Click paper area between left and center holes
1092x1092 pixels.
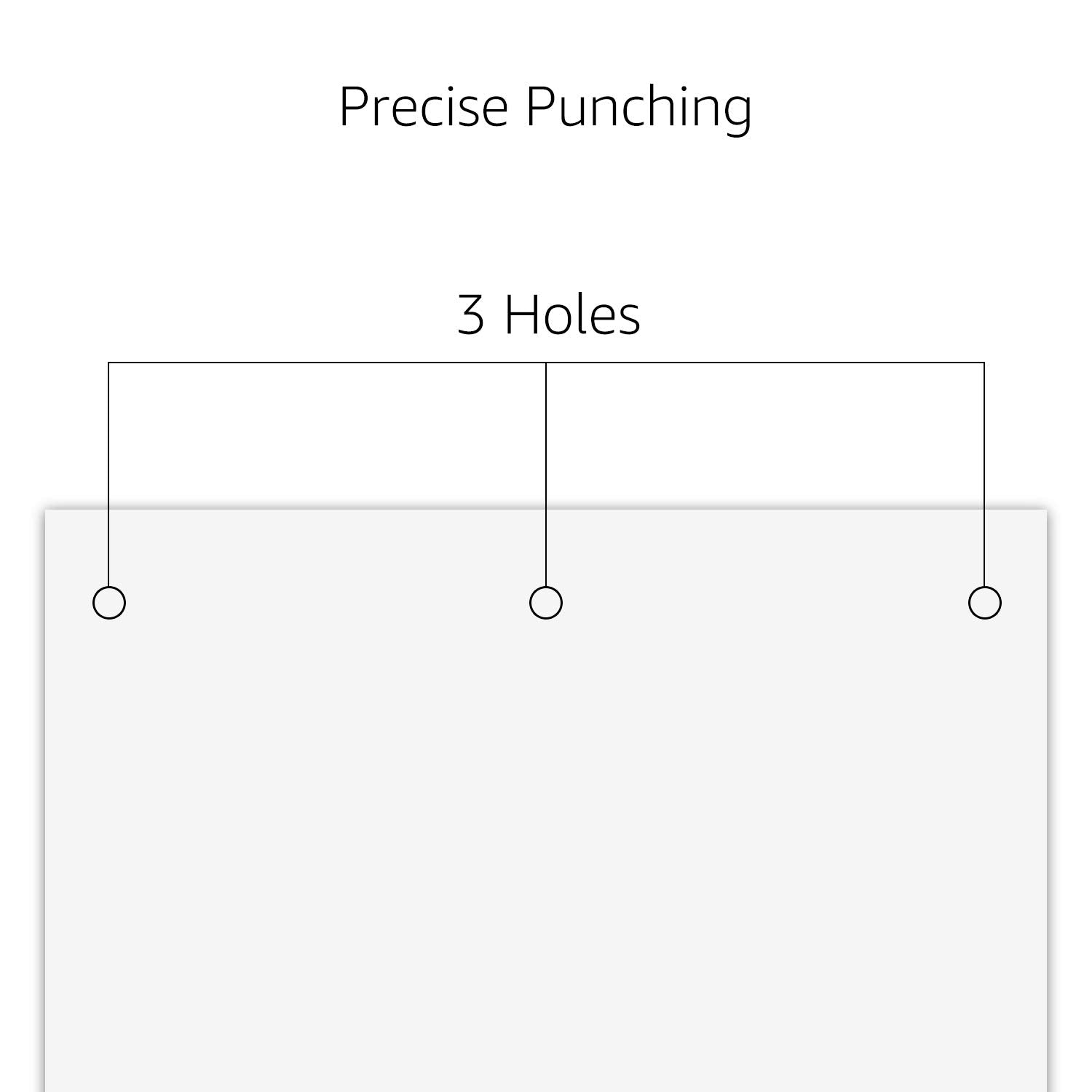coord(328,603)
